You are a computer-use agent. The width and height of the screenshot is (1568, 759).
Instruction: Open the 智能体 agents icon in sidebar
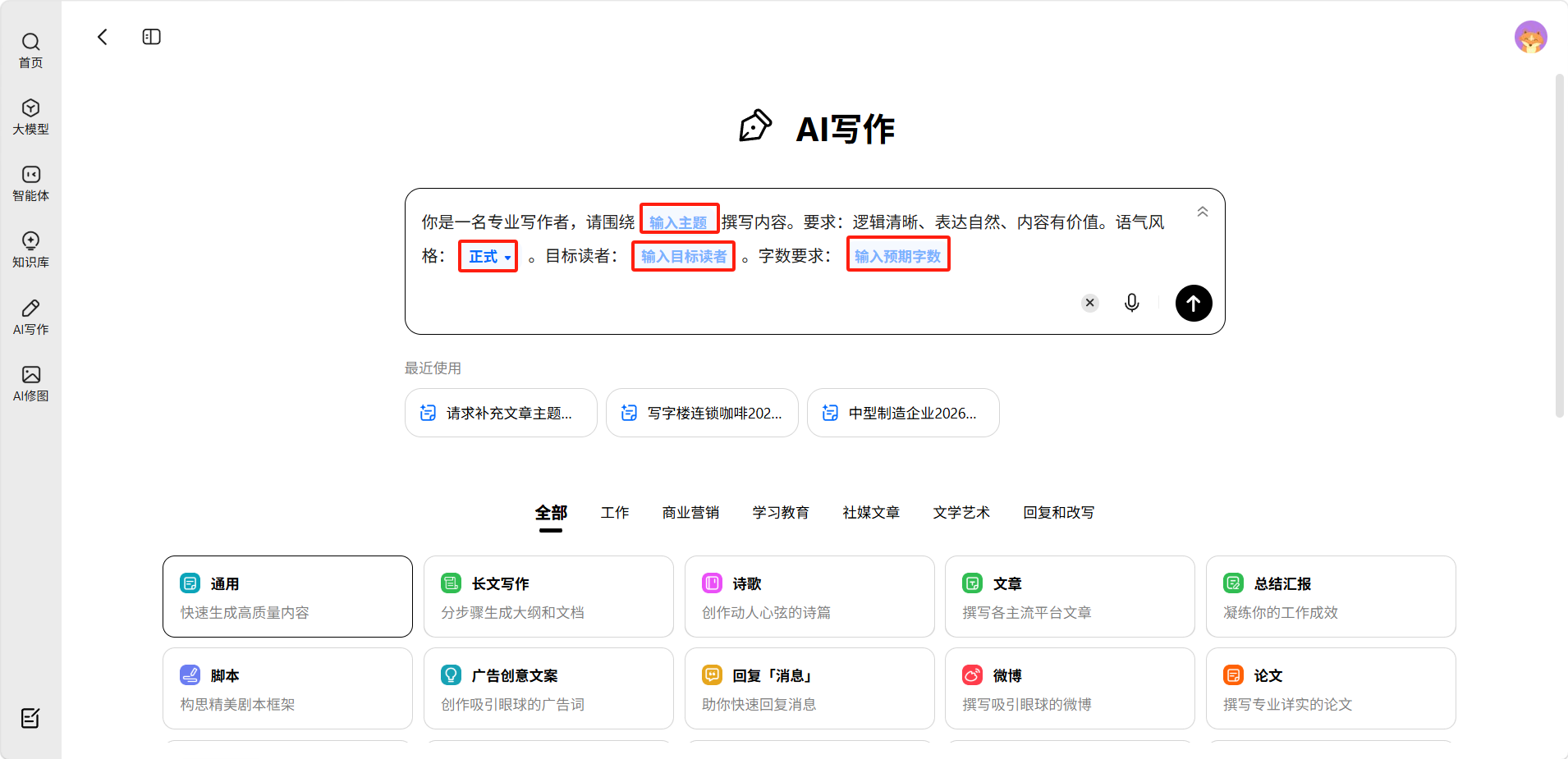pyautogui.click(x=30, y=183)
